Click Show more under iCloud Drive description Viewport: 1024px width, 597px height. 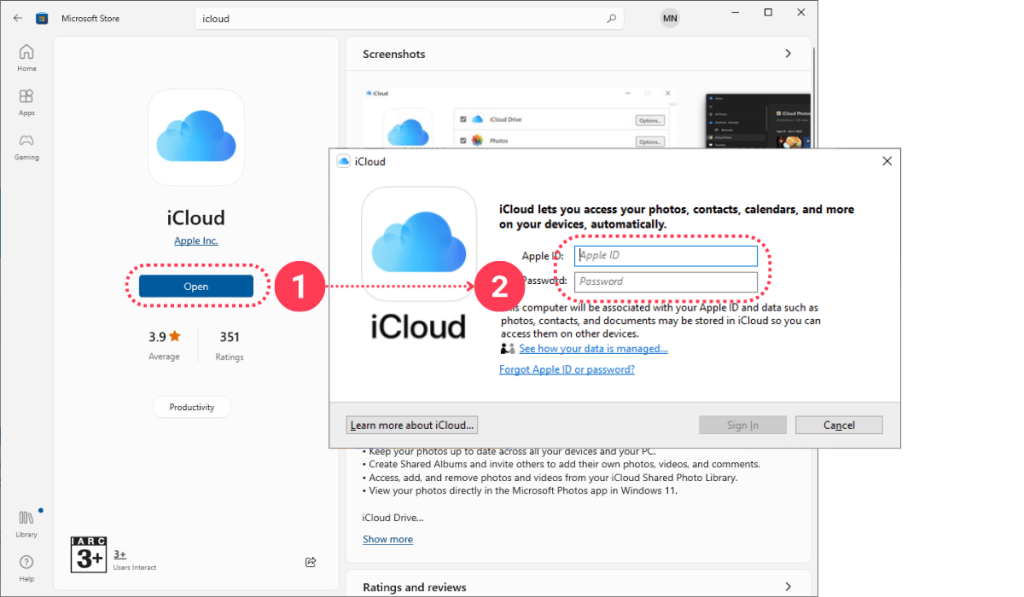tap(387, 539)
